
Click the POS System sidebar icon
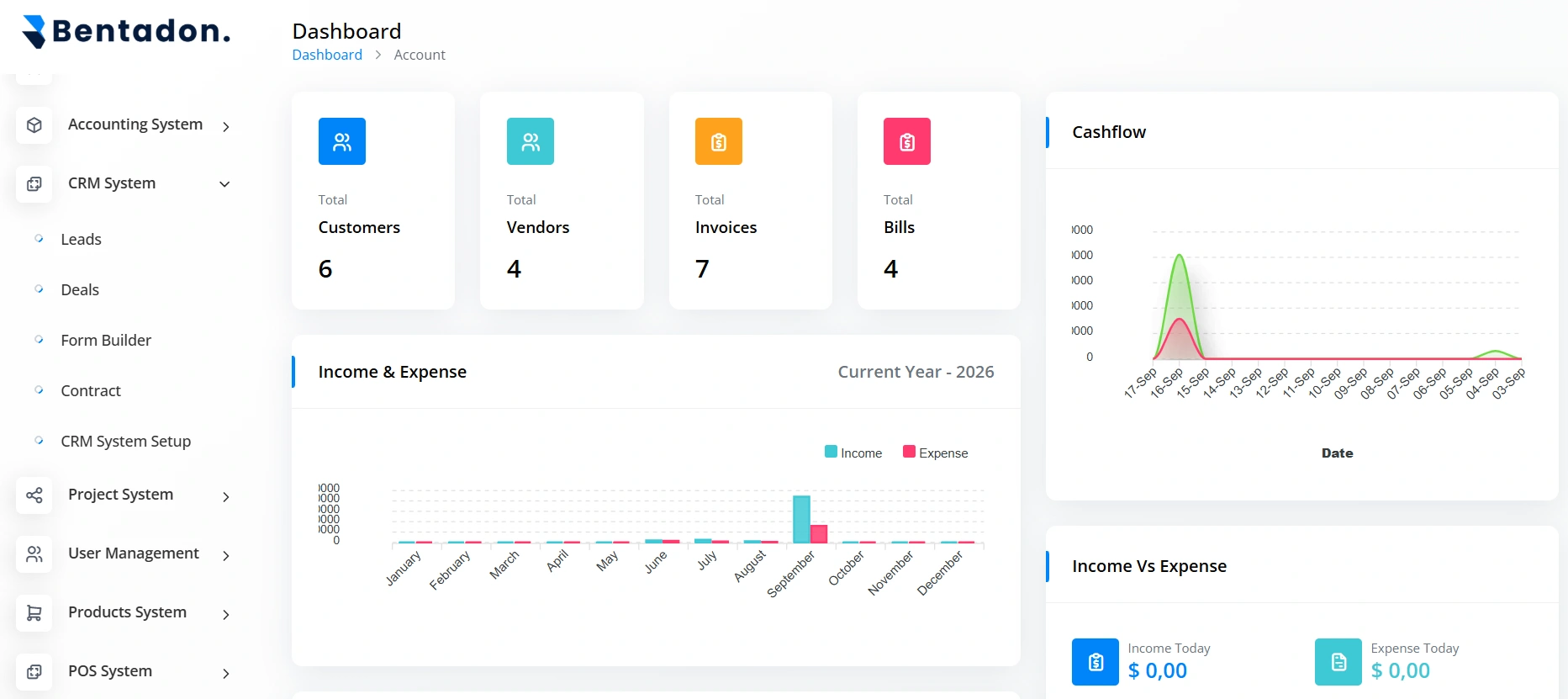pyautogui.click(x=34, y=672)
